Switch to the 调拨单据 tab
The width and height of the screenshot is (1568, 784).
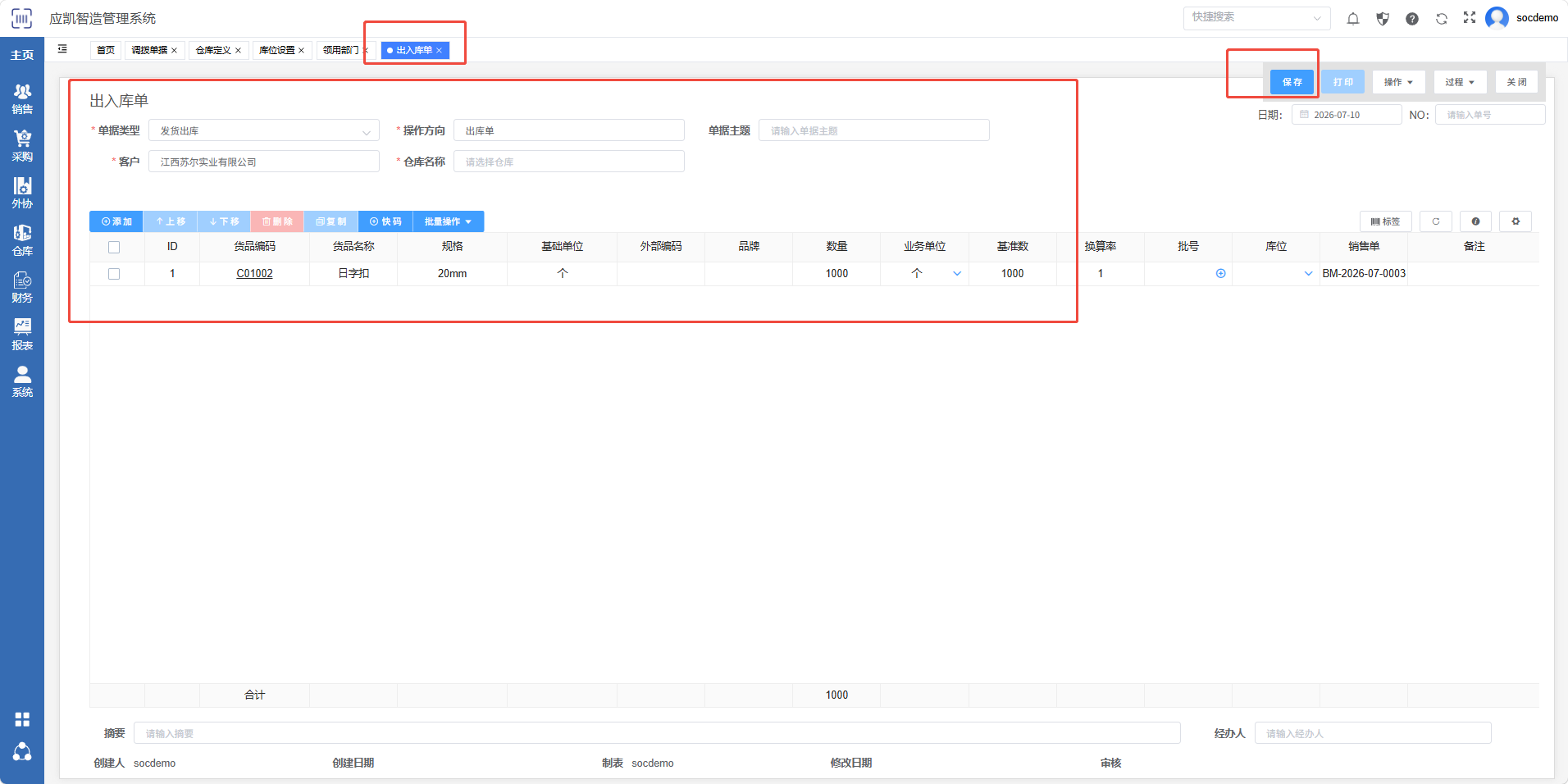coord(149,50)
